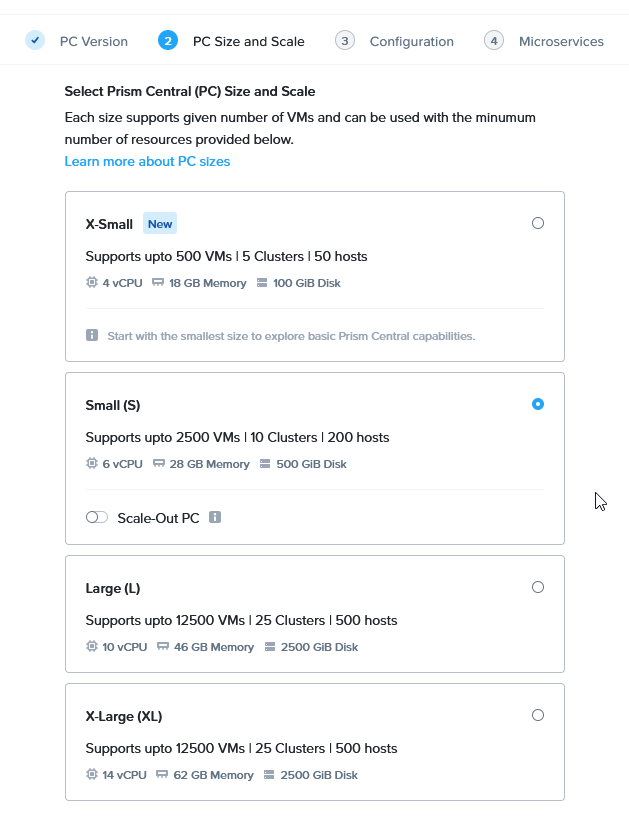Viewport: 629px width, 819px height.
Task: Click the info icon next to Scale-Out PC
Action: (215, 518)
